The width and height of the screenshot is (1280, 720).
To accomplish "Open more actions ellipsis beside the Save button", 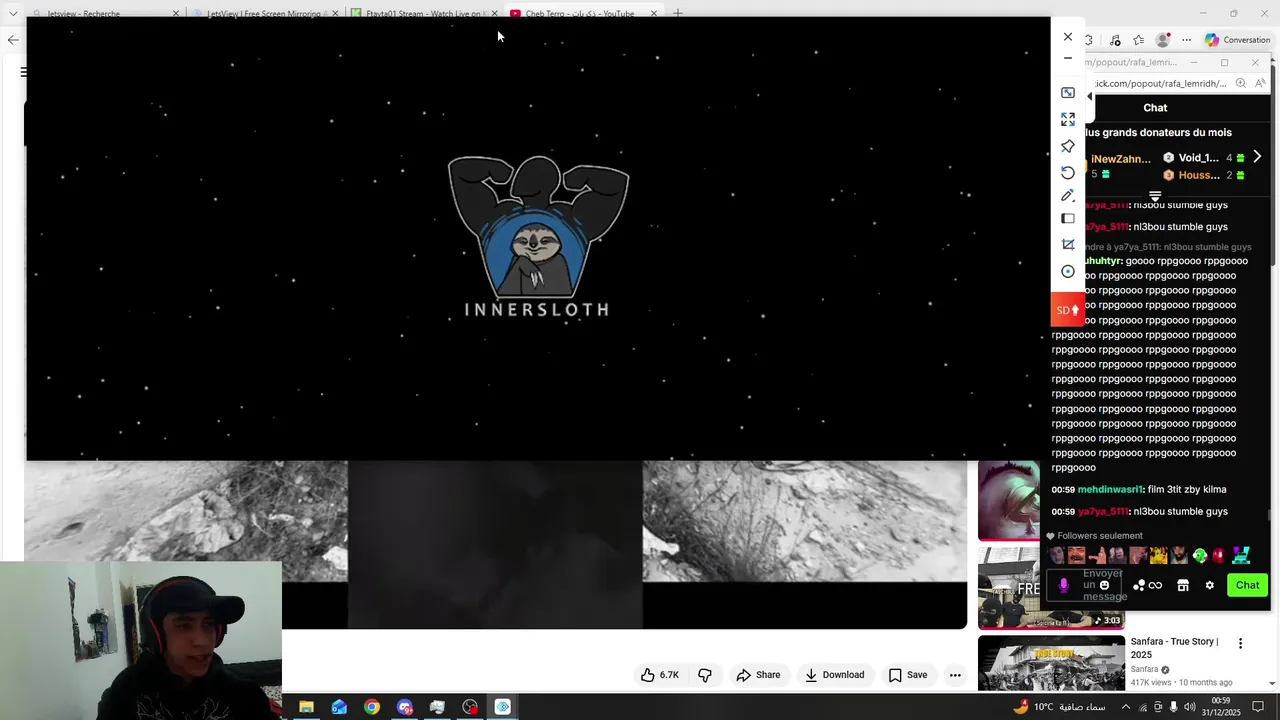I will click(955, 675).
